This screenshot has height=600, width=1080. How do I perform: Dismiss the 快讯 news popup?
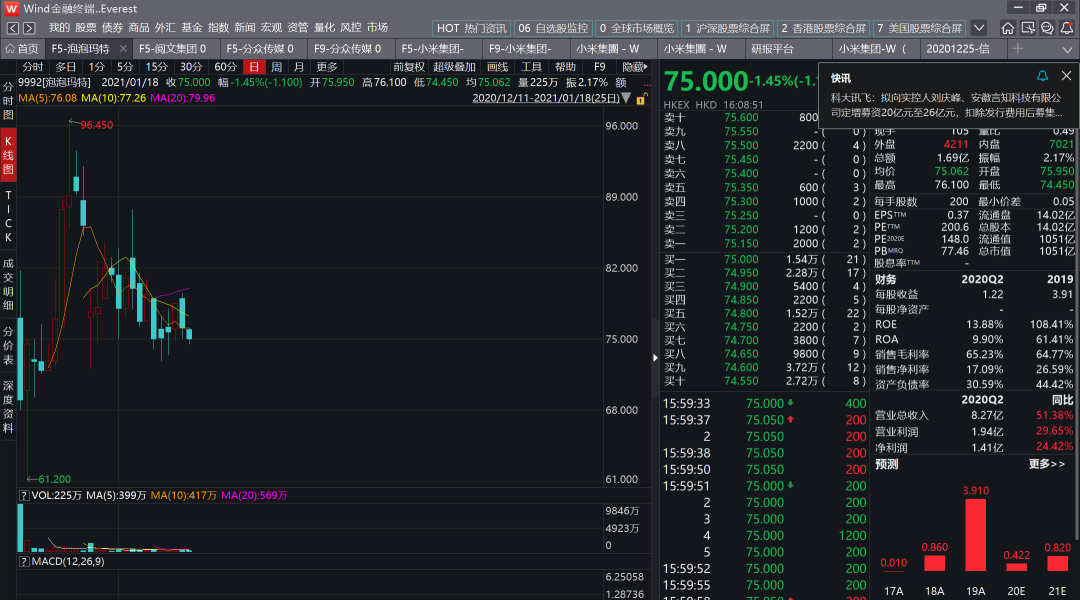1066,76
